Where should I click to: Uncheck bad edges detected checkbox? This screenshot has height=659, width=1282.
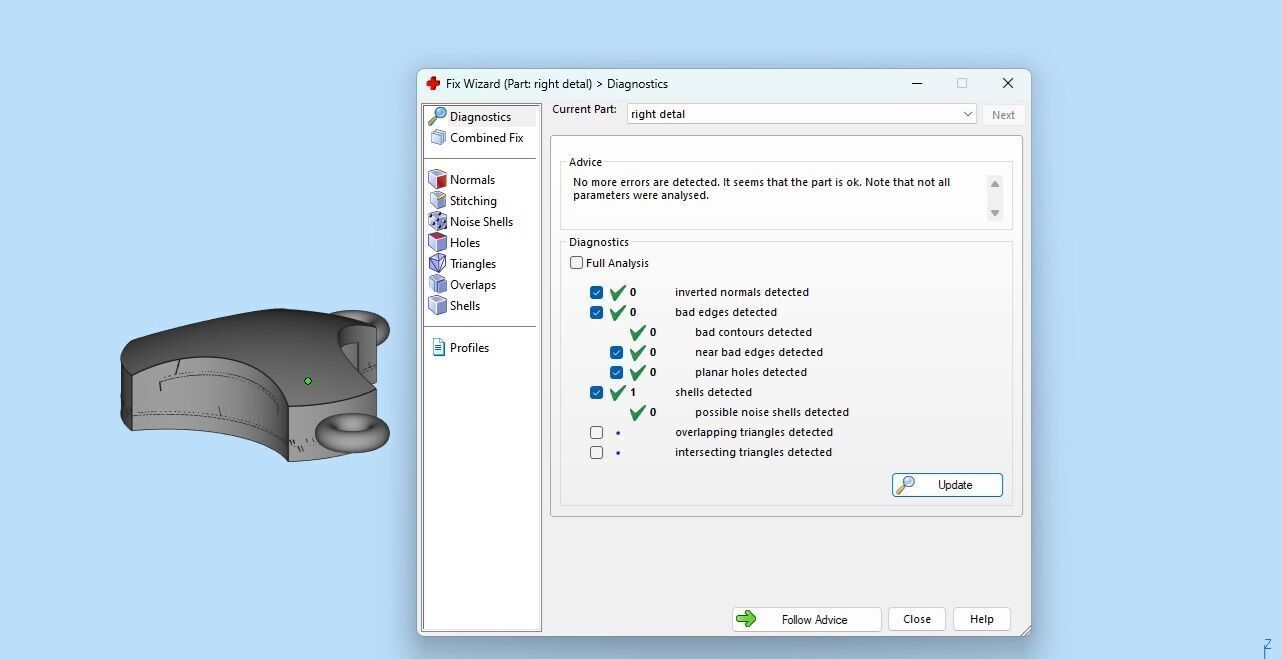[596, 312]
